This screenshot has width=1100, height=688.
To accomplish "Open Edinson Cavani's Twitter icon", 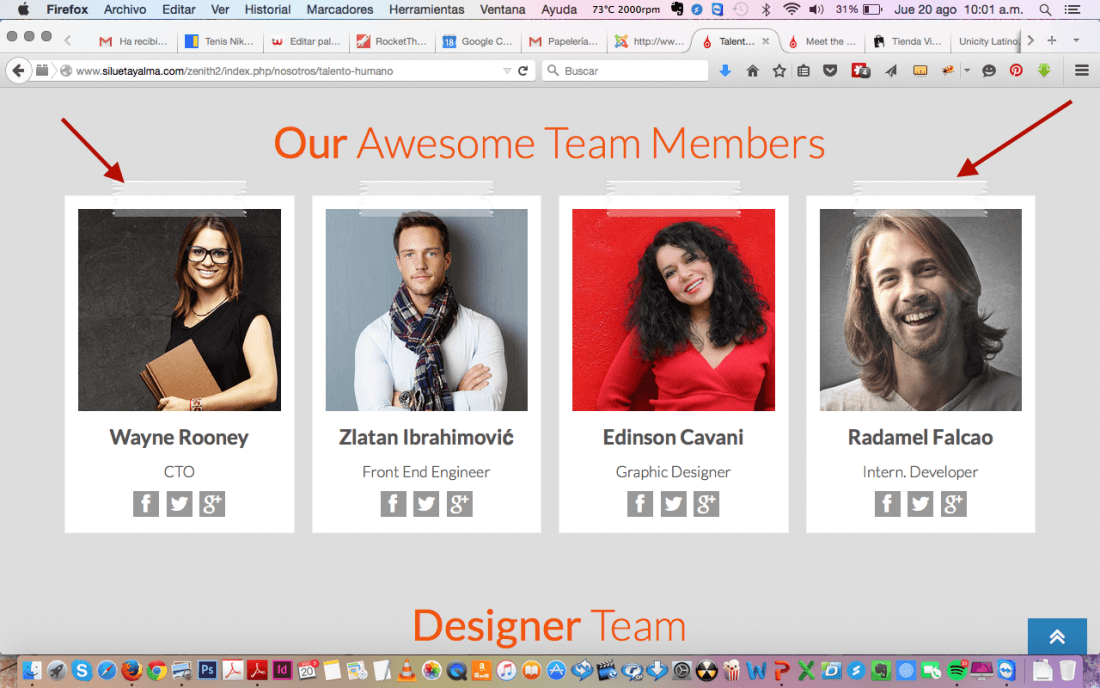I will point(673,504).
